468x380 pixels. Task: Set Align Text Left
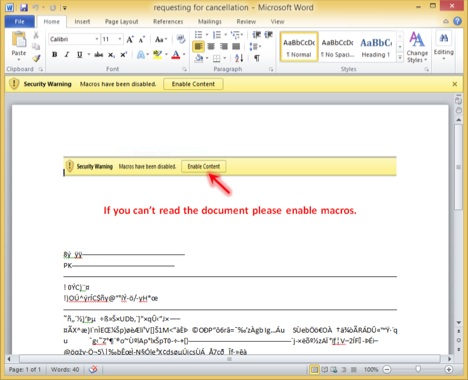[x=198, y=46]
